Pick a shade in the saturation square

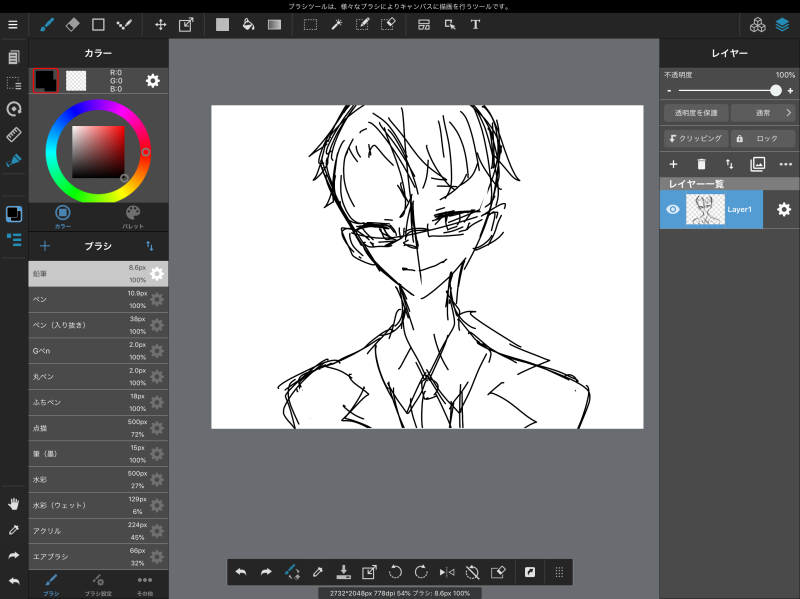click(98, 152)
